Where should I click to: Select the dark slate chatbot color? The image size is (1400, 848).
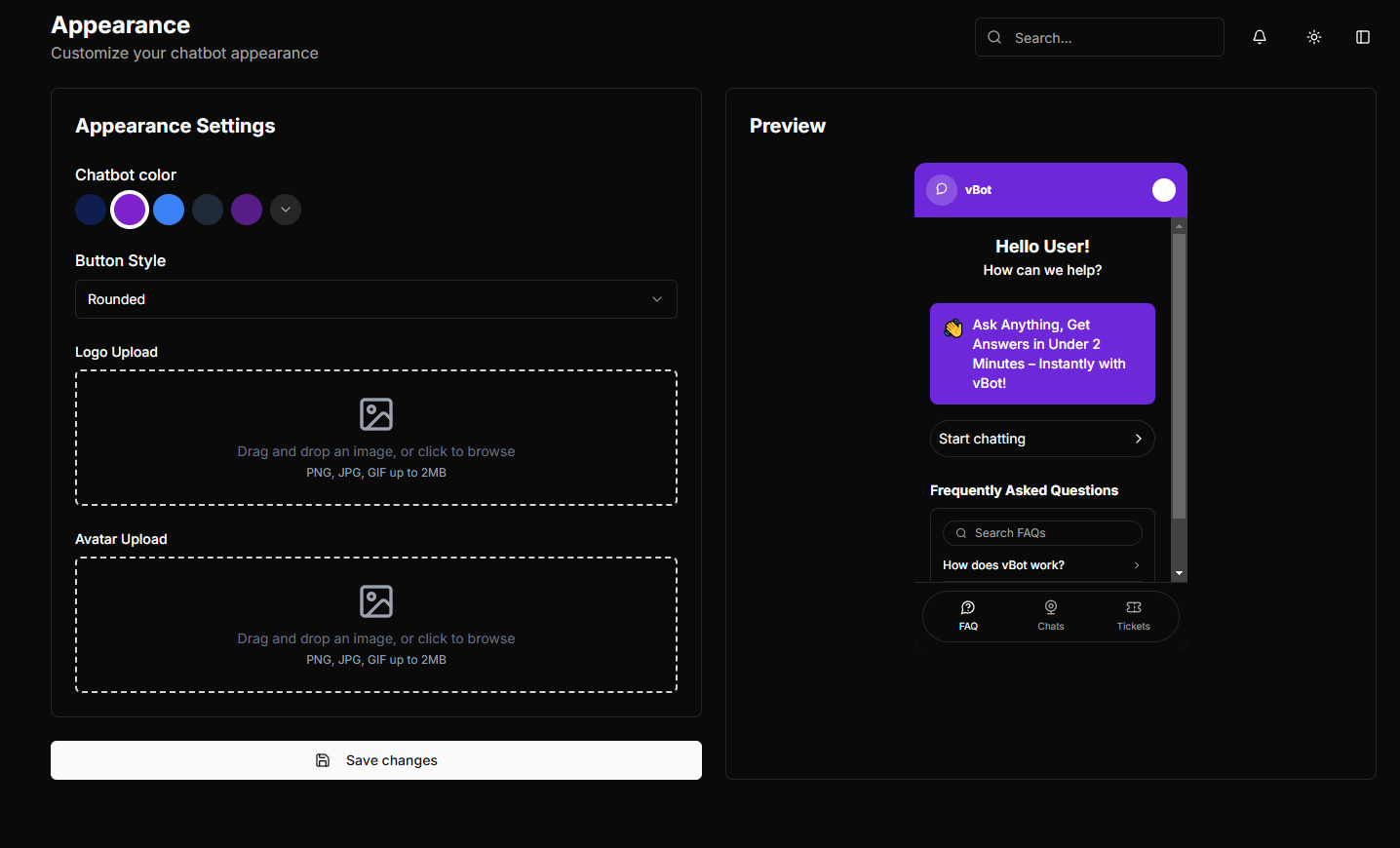point(208,210)
